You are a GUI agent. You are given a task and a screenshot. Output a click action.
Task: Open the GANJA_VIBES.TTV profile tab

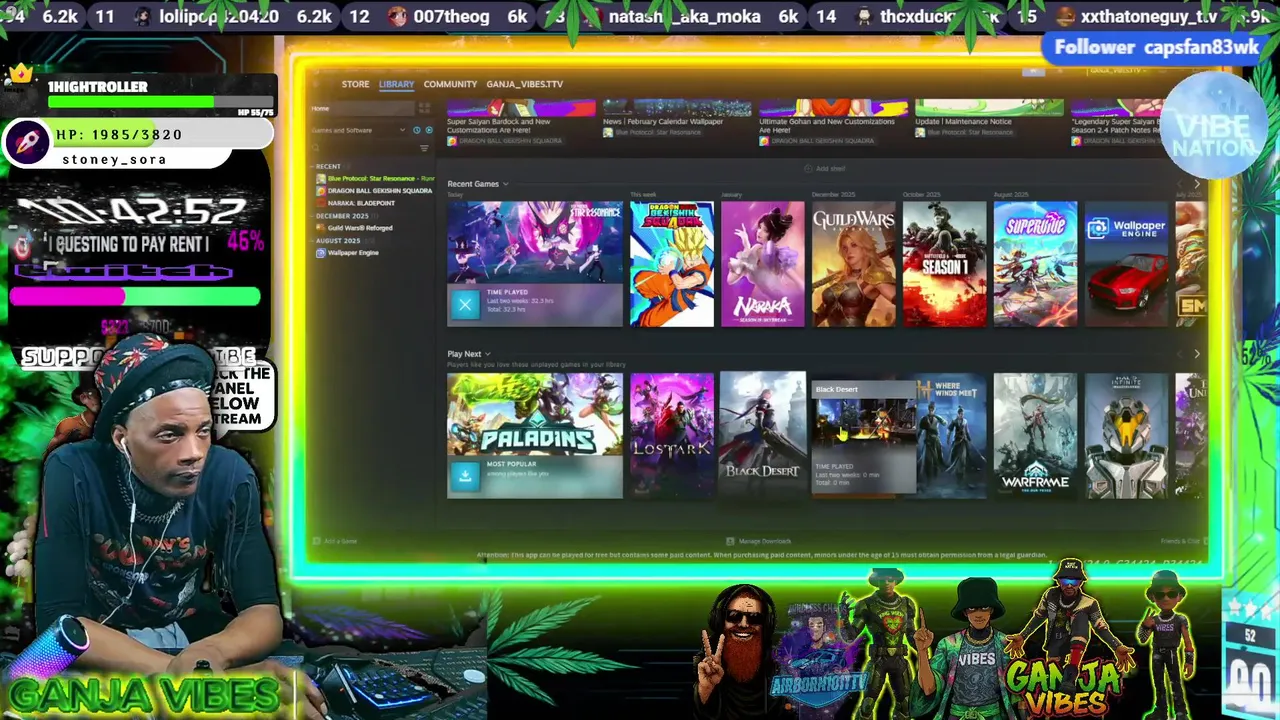[x=524, y=84]
